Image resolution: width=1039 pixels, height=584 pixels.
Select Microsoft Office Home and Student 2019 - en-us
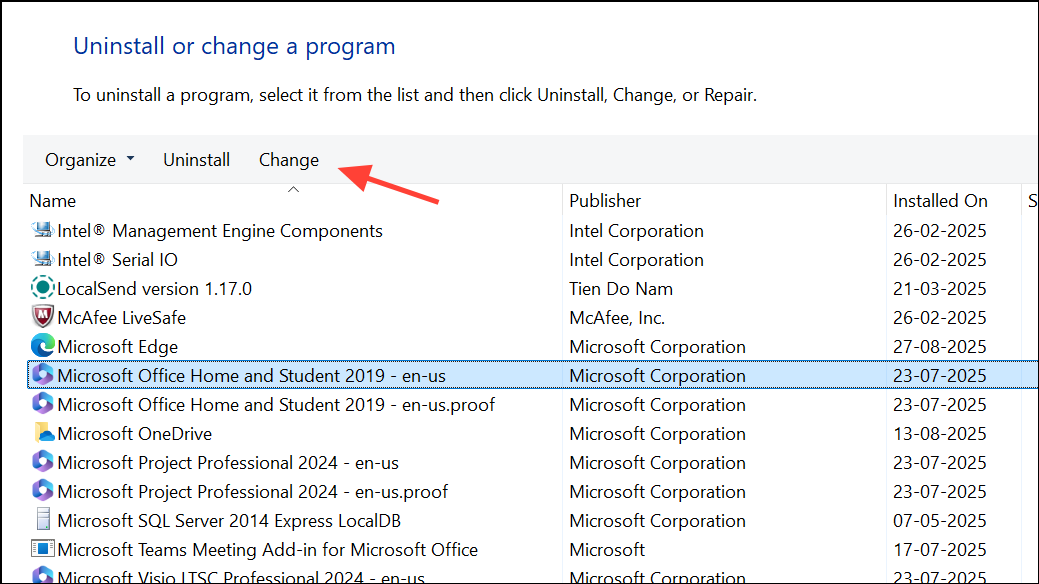251,375
